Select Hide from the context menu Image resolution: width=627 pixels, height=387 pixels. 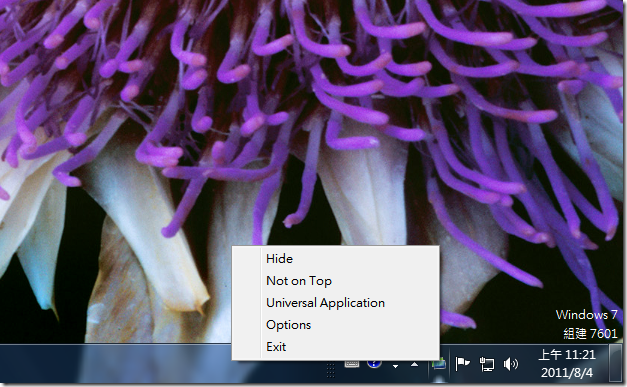pyautogui.click(x=336, y=259)
